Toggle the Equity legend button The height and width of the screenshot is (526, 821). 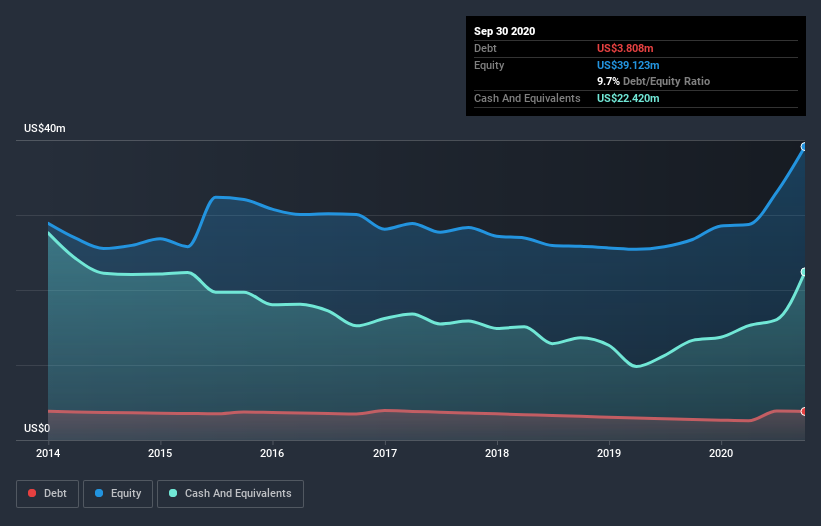coord(118,494)
